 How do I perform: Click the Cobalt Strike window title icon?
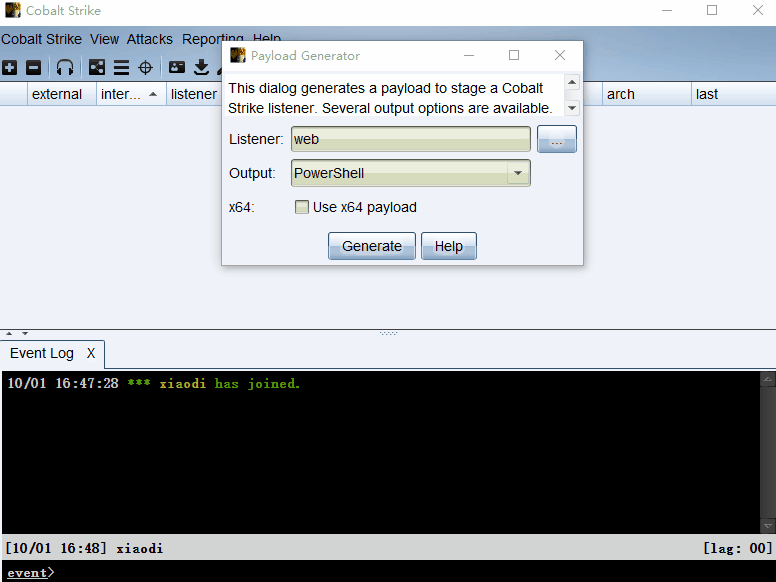point(13,10)
